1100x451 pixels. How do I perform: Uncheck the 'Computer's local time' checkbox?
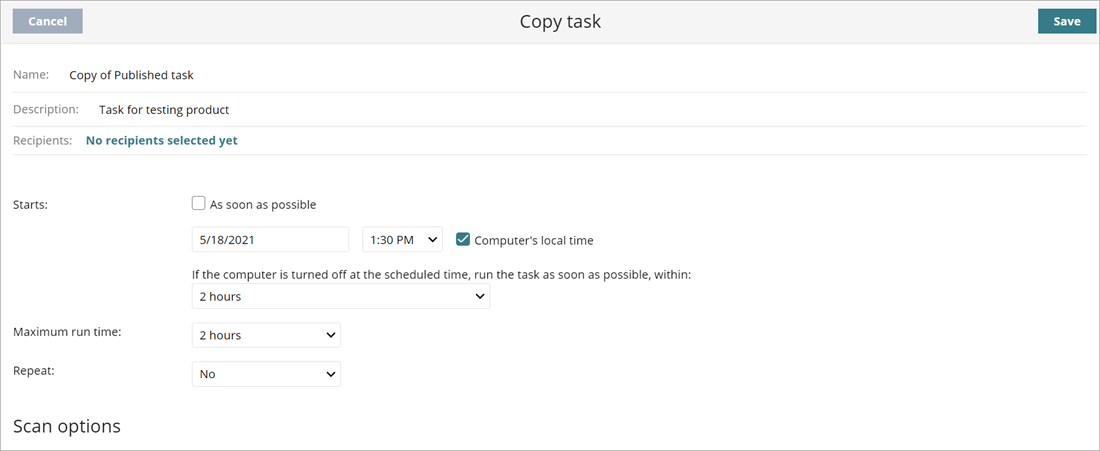point(463,240)
